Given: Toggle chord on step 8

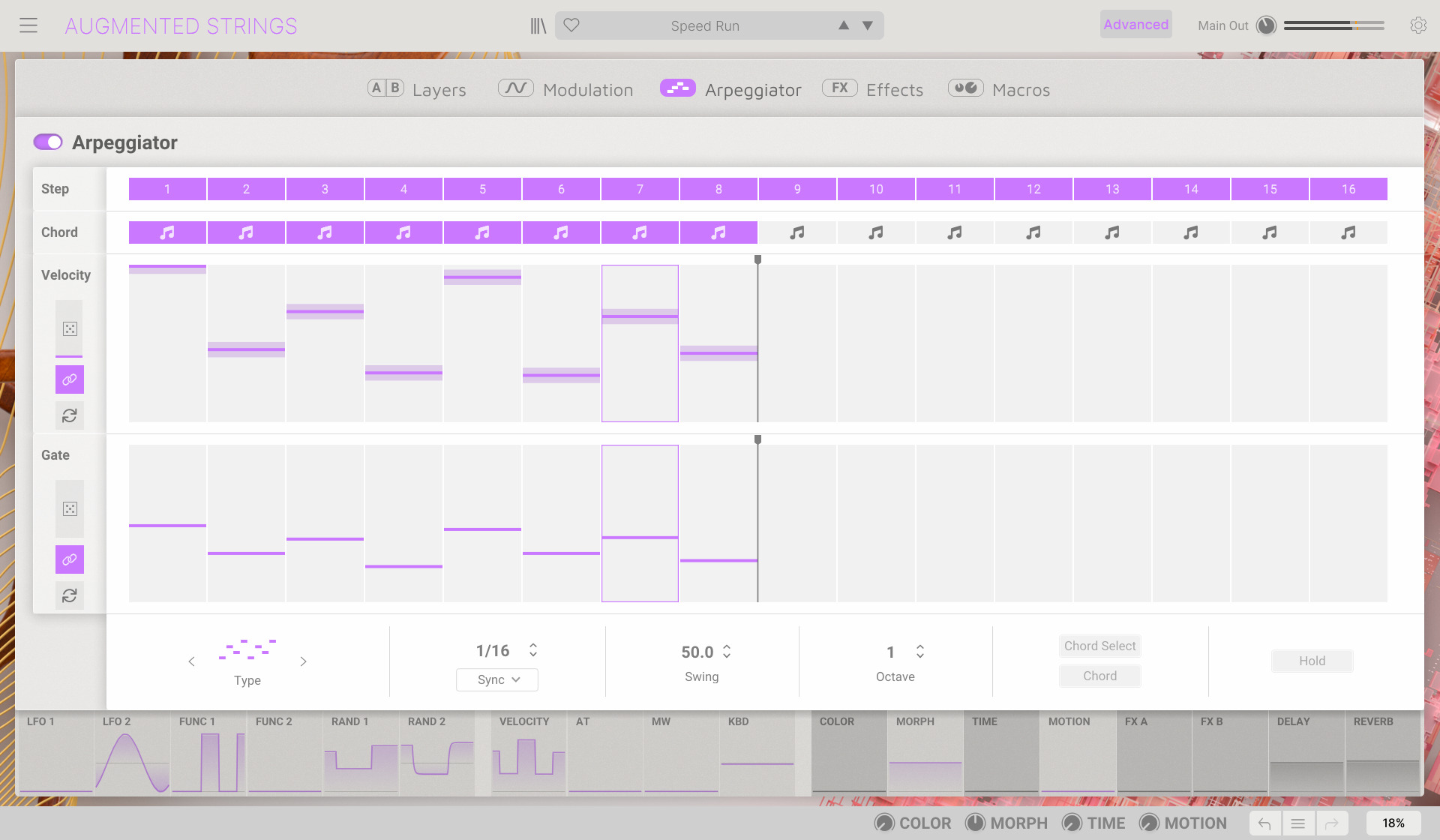Looking at the screenshot, I should pos(718,232).
